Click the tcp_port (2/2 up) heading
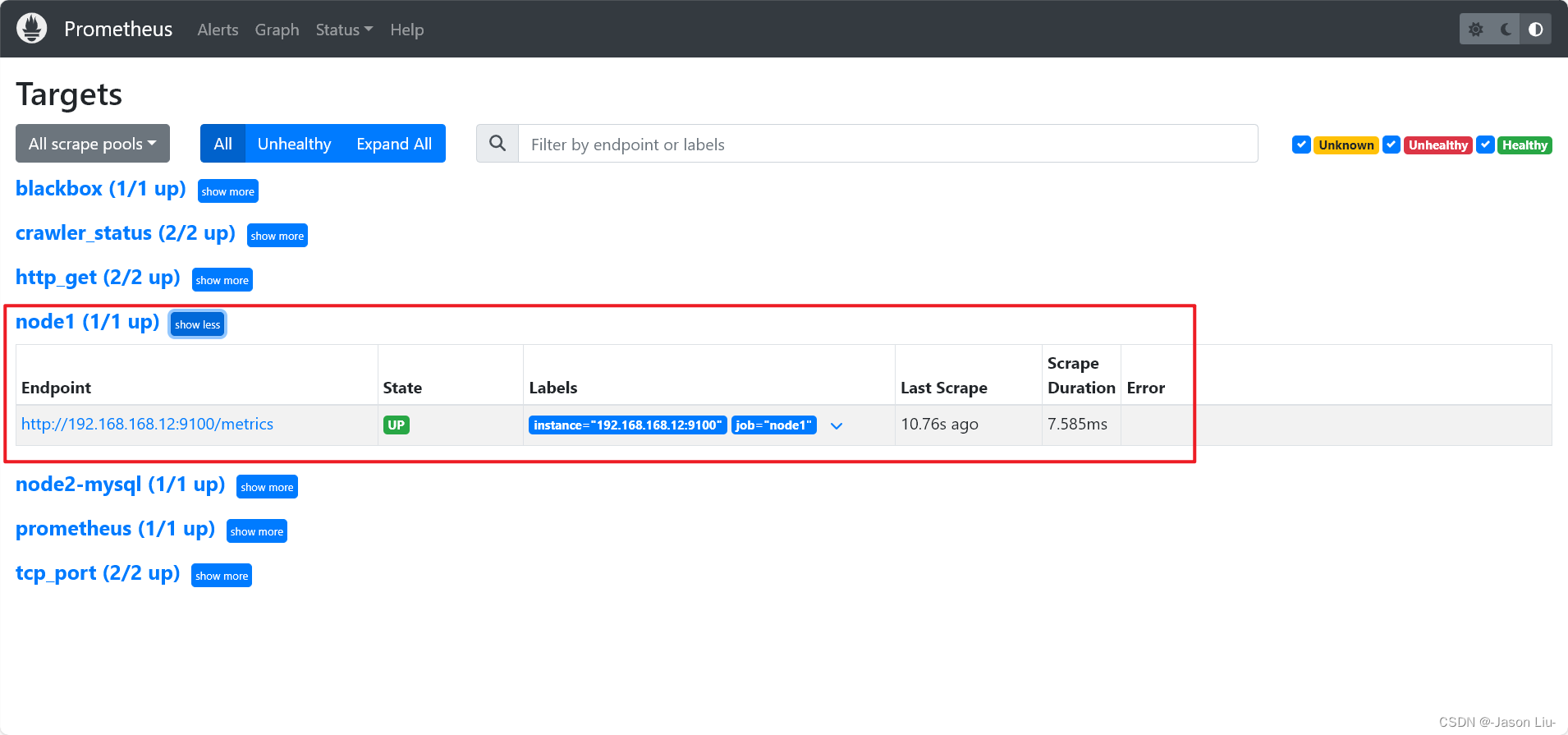Viewport: 1568px width, 735px height. tap(98, 573)
